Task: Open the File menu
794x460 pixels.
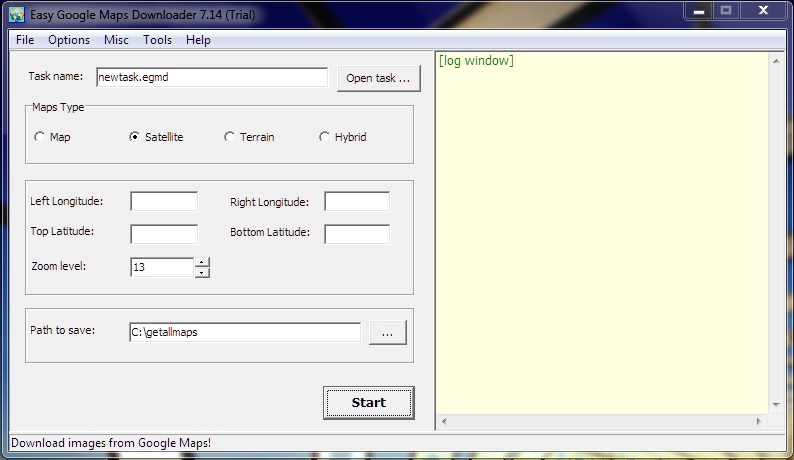Action: pos(25,40)
